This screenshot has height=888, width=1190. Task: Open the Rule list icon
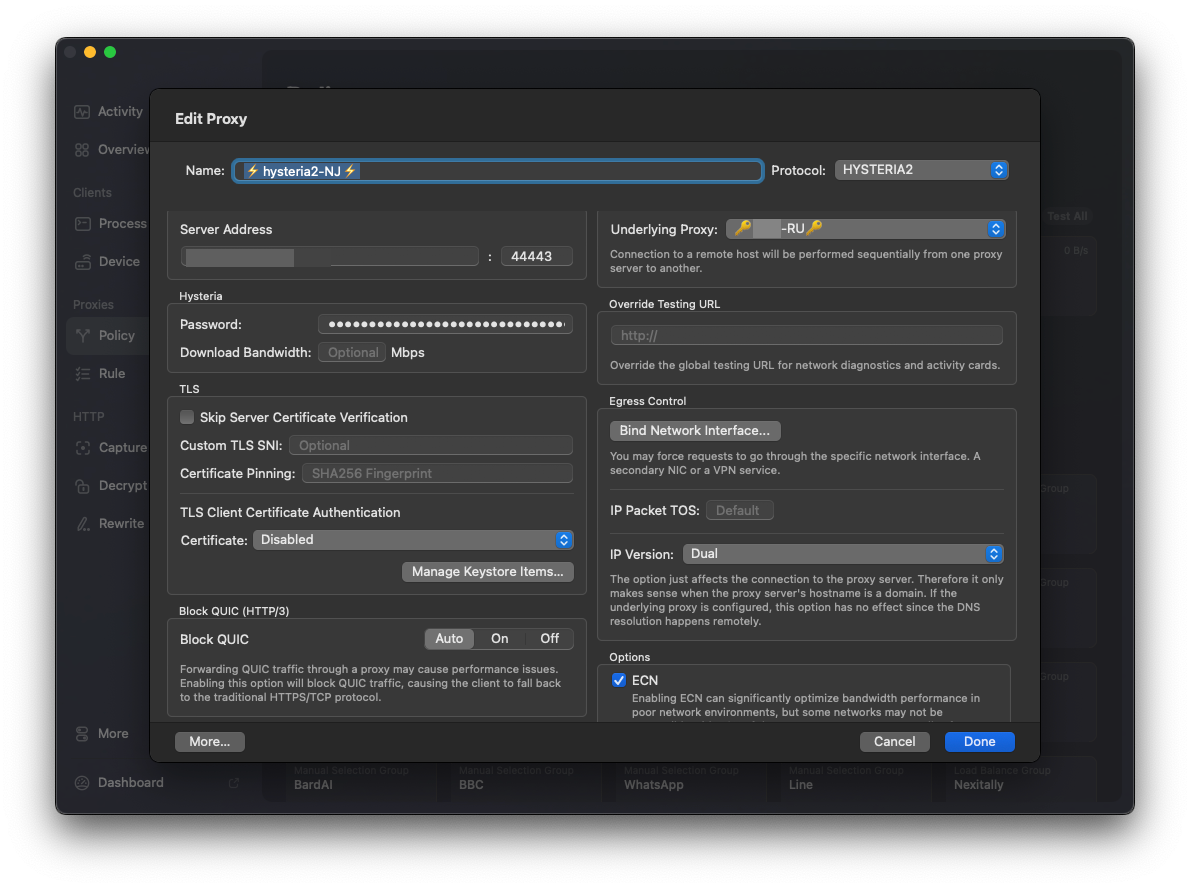[82, 374]
